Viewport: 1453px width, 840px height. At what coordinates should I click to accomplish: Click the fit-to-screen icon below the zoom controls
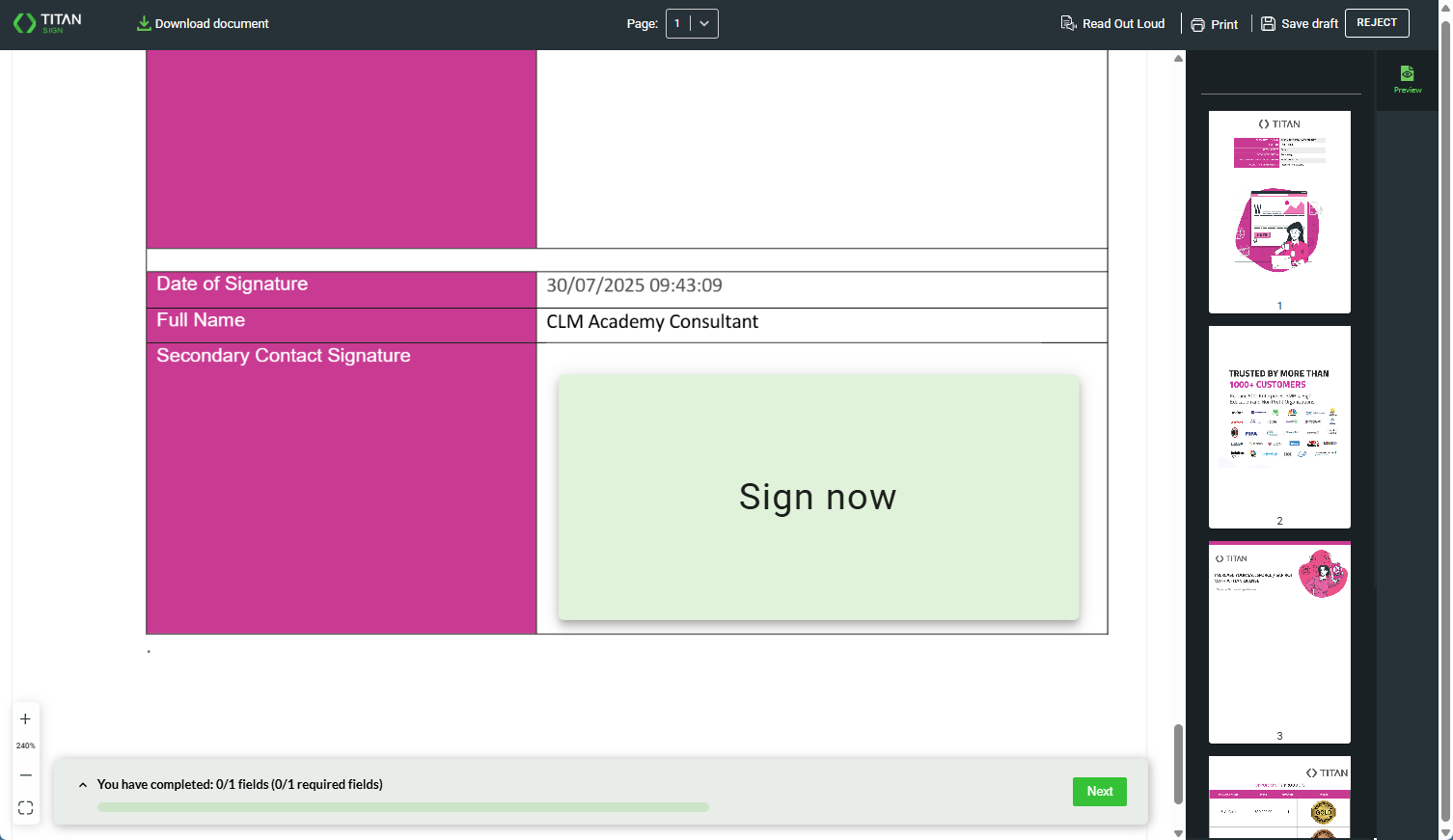point(25,807)
